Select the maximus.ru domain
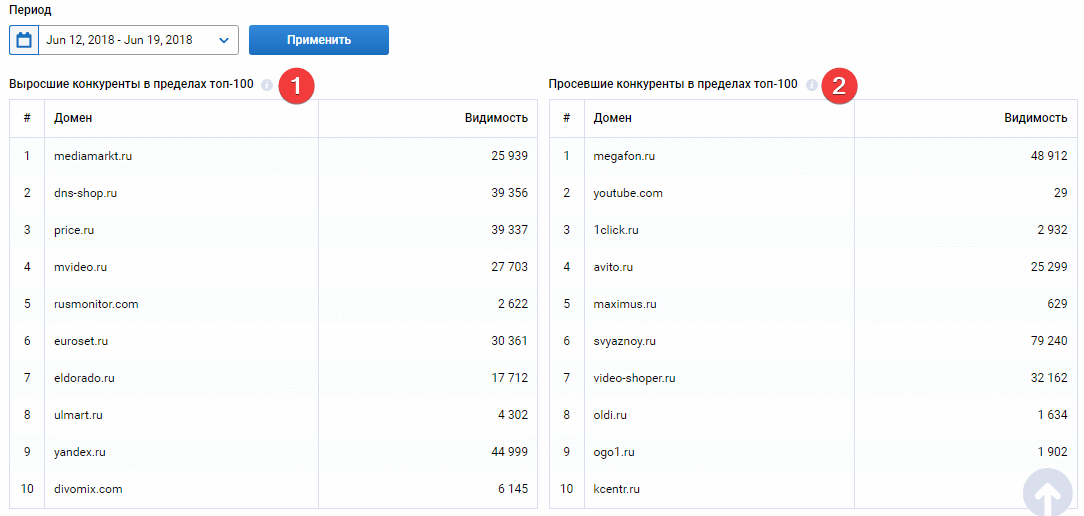The image size is (1084, 516). (x=624, y=304)
